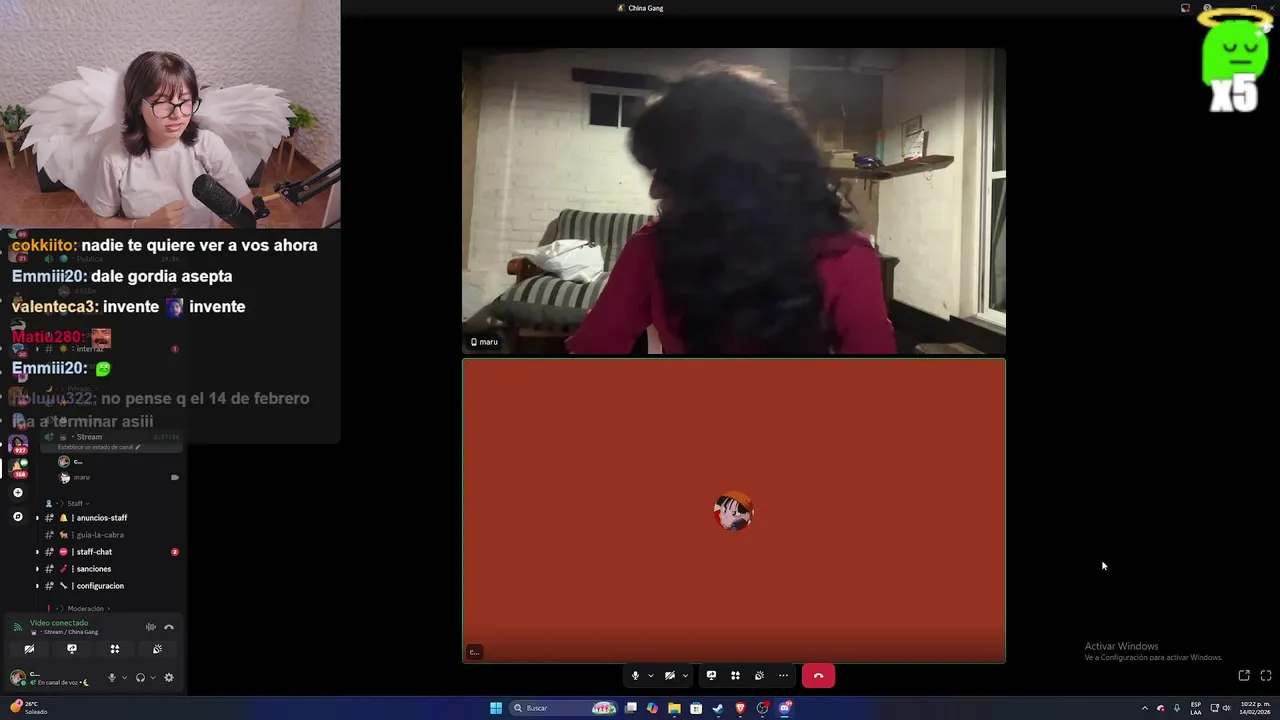This screenshot has width=1280, height=720.
Task: Open Task View on the taskbar
Action: (631, 708)
